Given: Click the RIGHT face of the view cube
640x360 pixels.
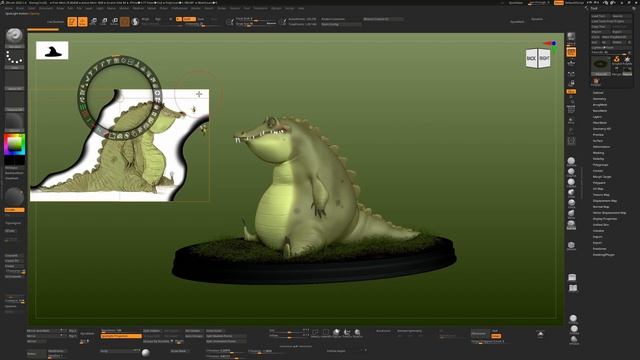Looking at the screenshot, I should pos(544,58).
